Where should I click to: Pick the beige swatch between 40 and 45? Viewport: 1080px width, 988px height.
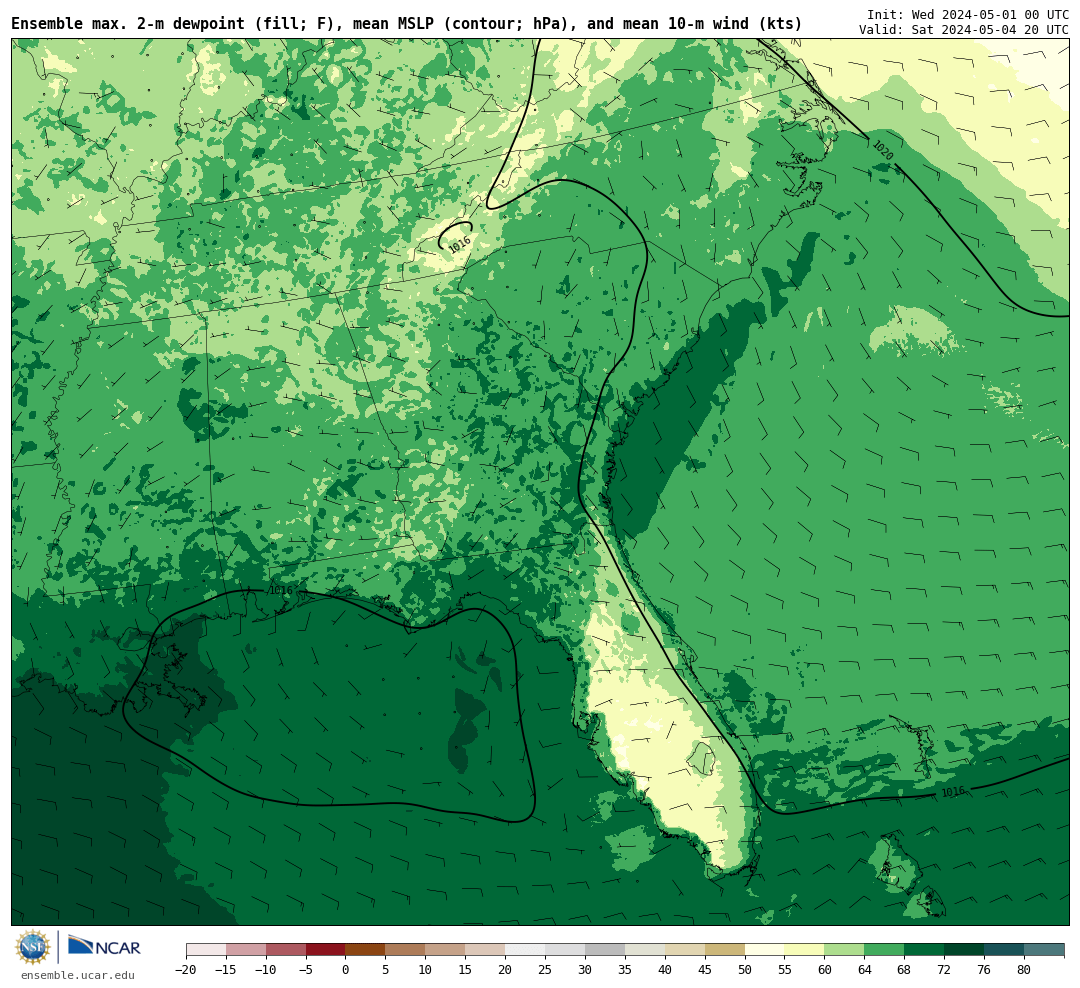(x=685, y=950)
